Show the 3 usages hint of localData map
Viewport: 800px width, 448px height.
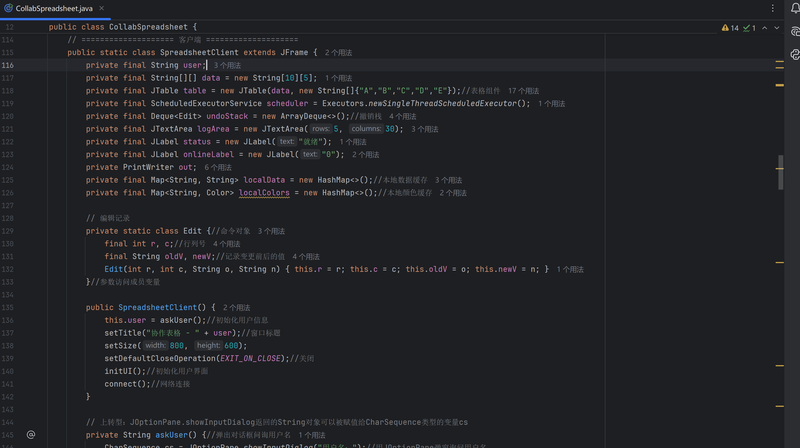[x=448, y=180]
